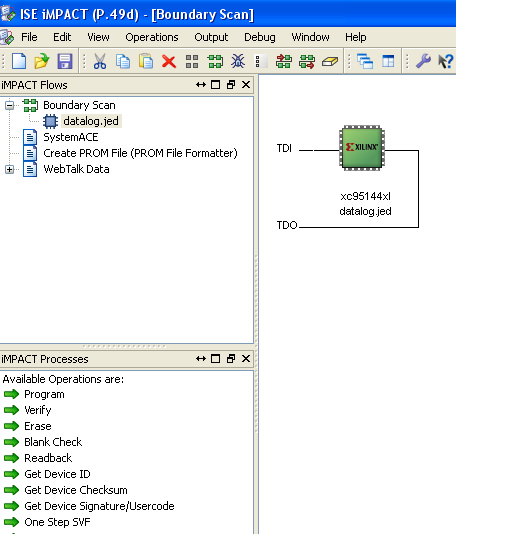This screenshot has height=534, width=512.
Task: Click the What's This help arrow icon
Action: pyautogui.click(x=446, y=62)
